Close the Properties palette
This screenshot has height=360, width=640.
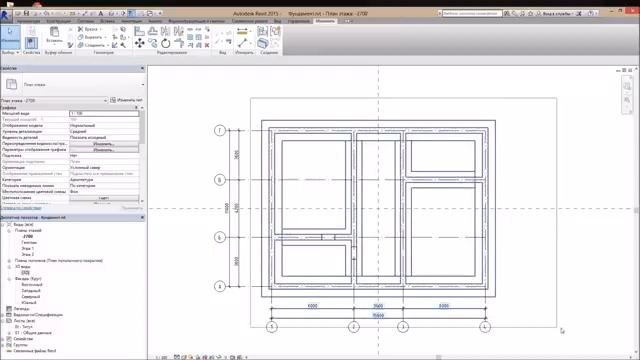[x=142, y=68]
